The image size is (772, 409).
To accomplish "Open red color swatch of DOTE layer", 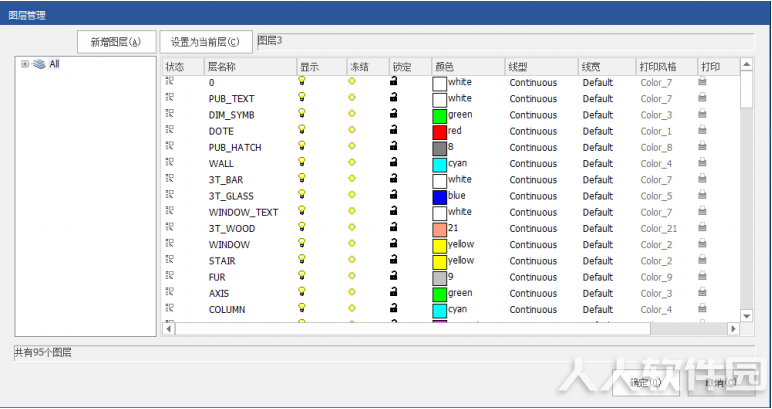I will point(440,133).
